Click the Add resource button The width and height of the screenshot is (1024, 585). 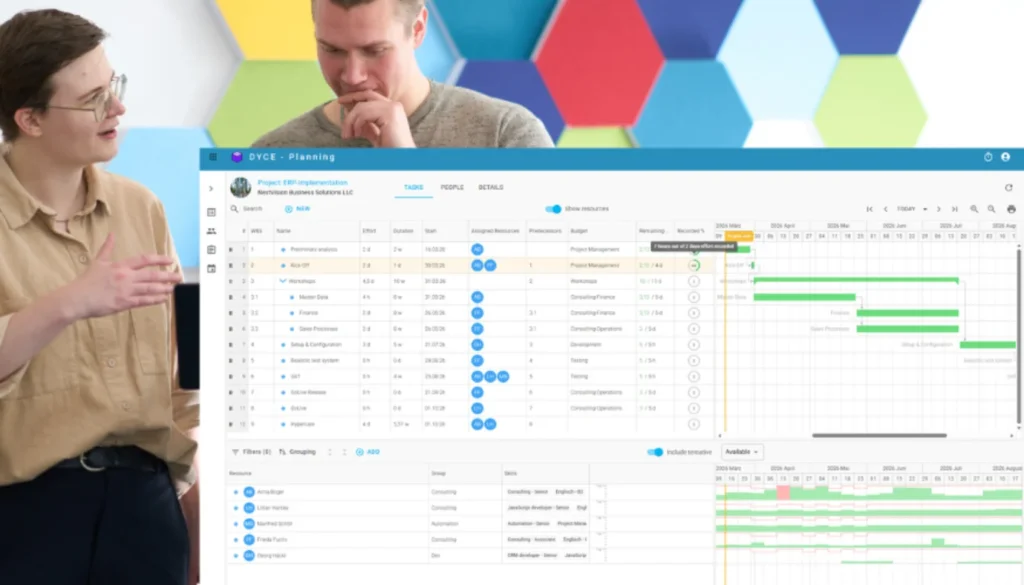368,452
